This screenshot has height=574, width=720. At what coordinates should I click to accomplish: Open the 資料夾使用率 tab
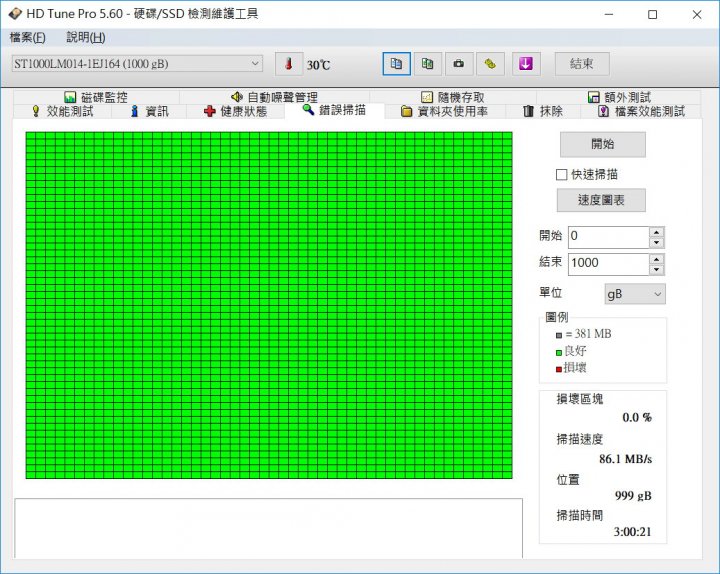(444, 111)
